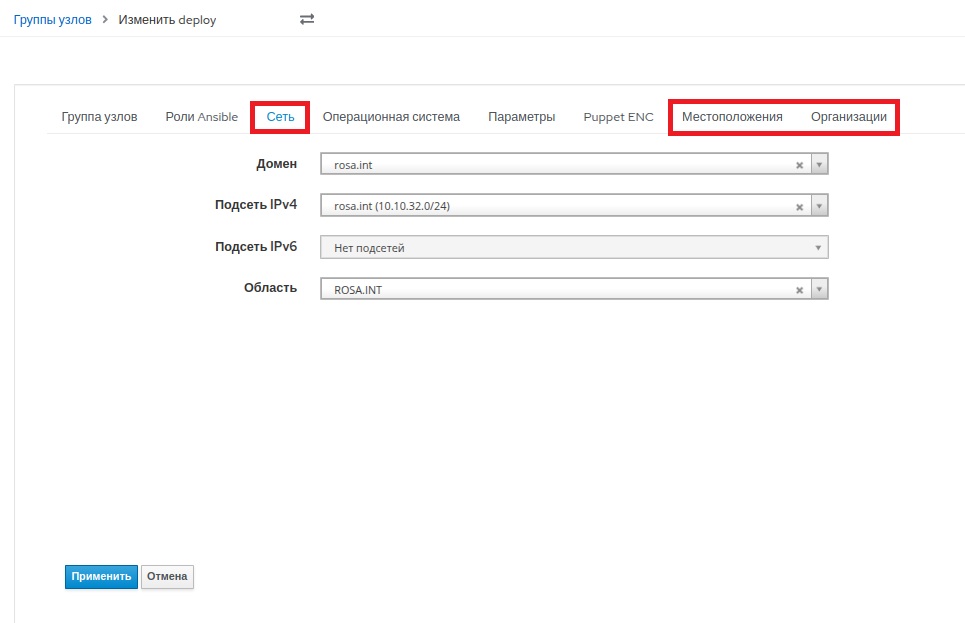The image size is (965, 623).
Task: Clear the Домен field with x icon
Action: (799, 165)
